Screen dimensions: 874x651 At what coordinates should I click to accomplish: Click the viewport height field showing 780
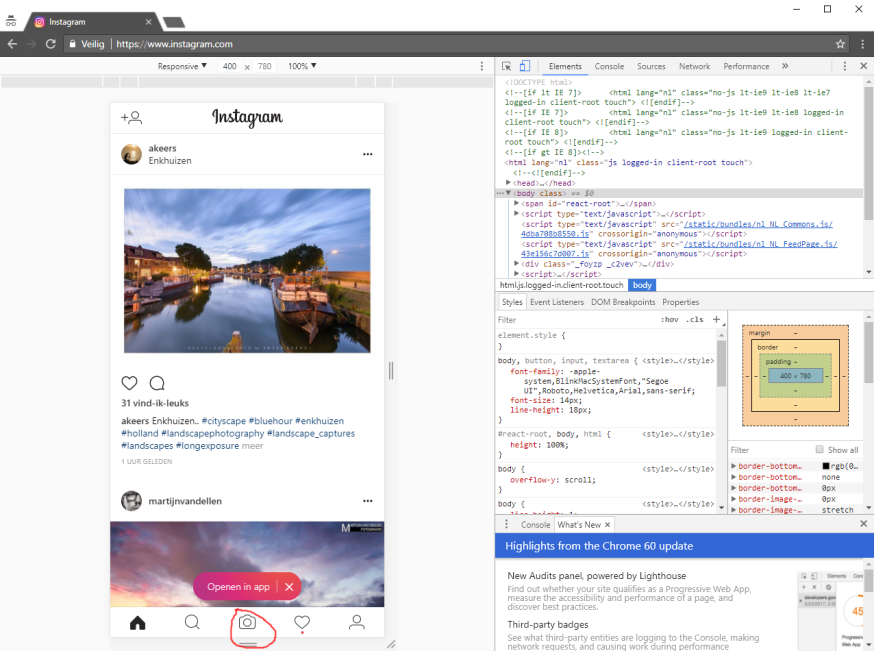265,66
